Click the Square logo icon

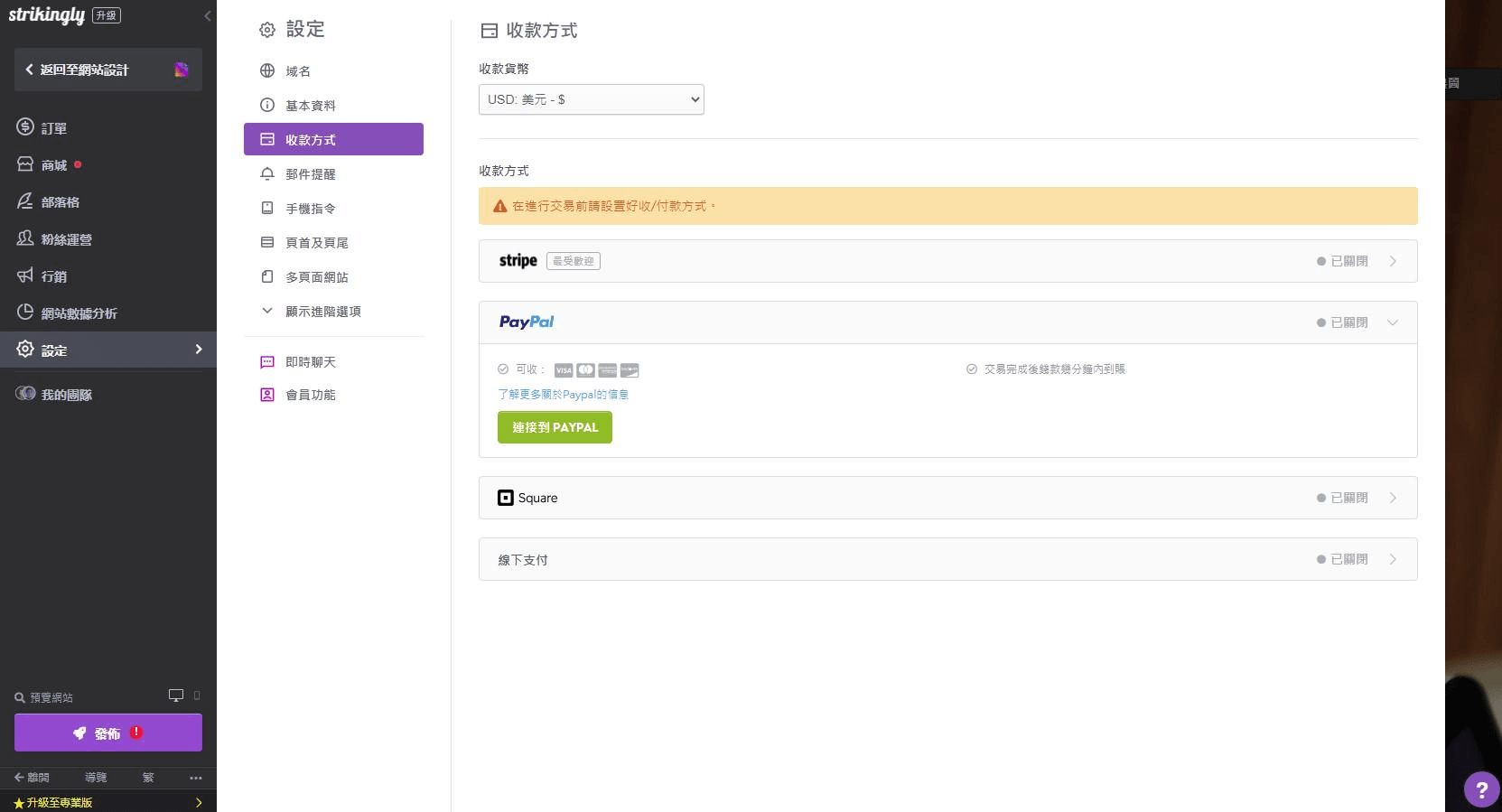tap(506, 498)
